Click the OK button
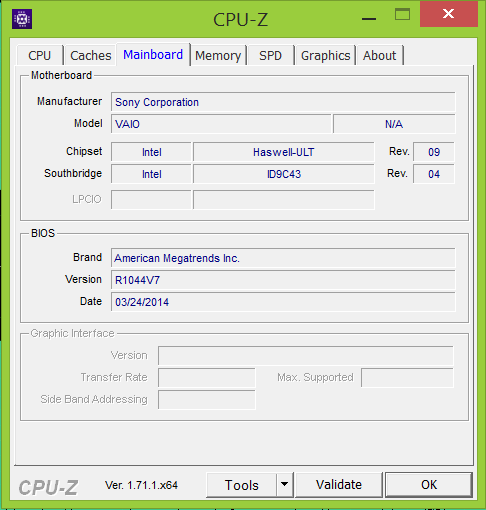Viewport: 486px width, 510px height. coord(429,485)
